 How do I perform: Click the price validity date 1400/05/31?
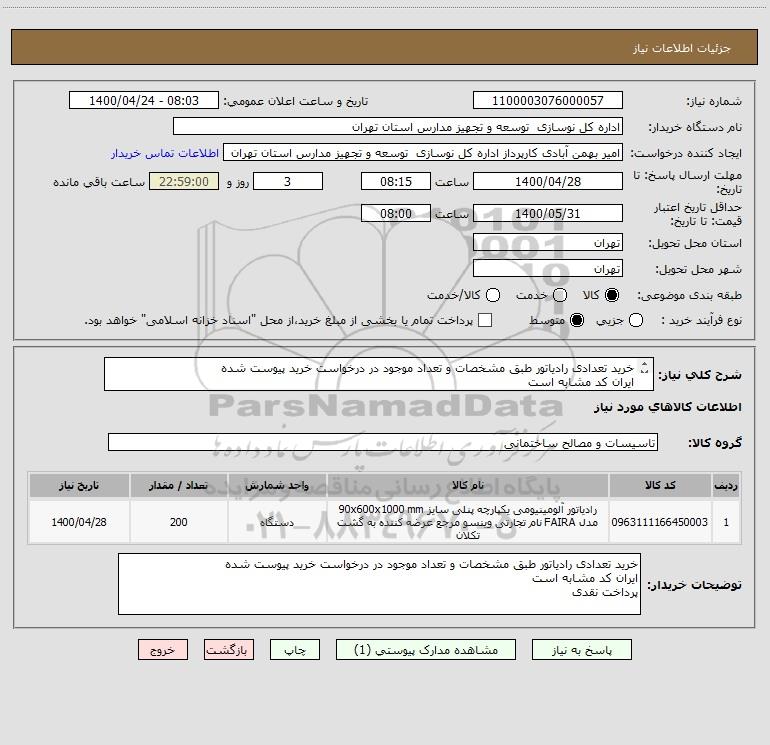(548, 214)
